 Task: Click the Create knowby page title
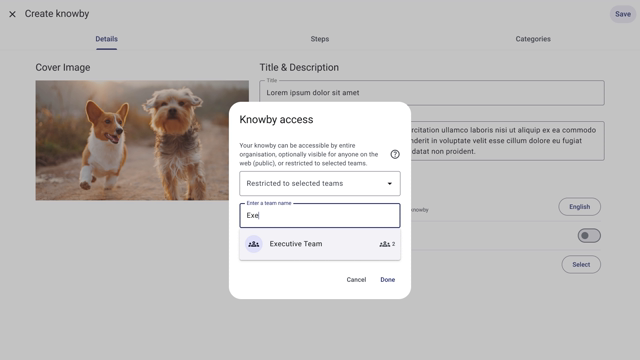57,14
